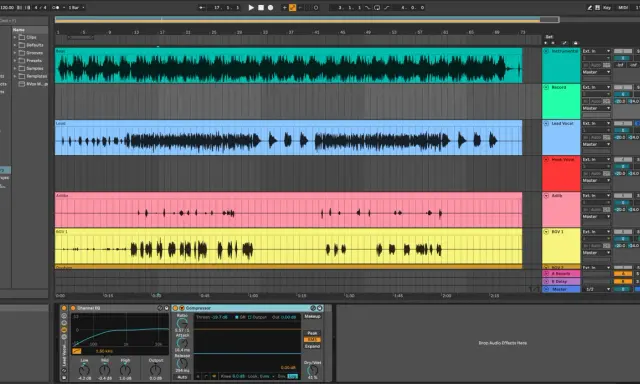The width and height of the screenshot is (640, 384).
Task: Select the B Delay return track
Action: coord(561,282)
